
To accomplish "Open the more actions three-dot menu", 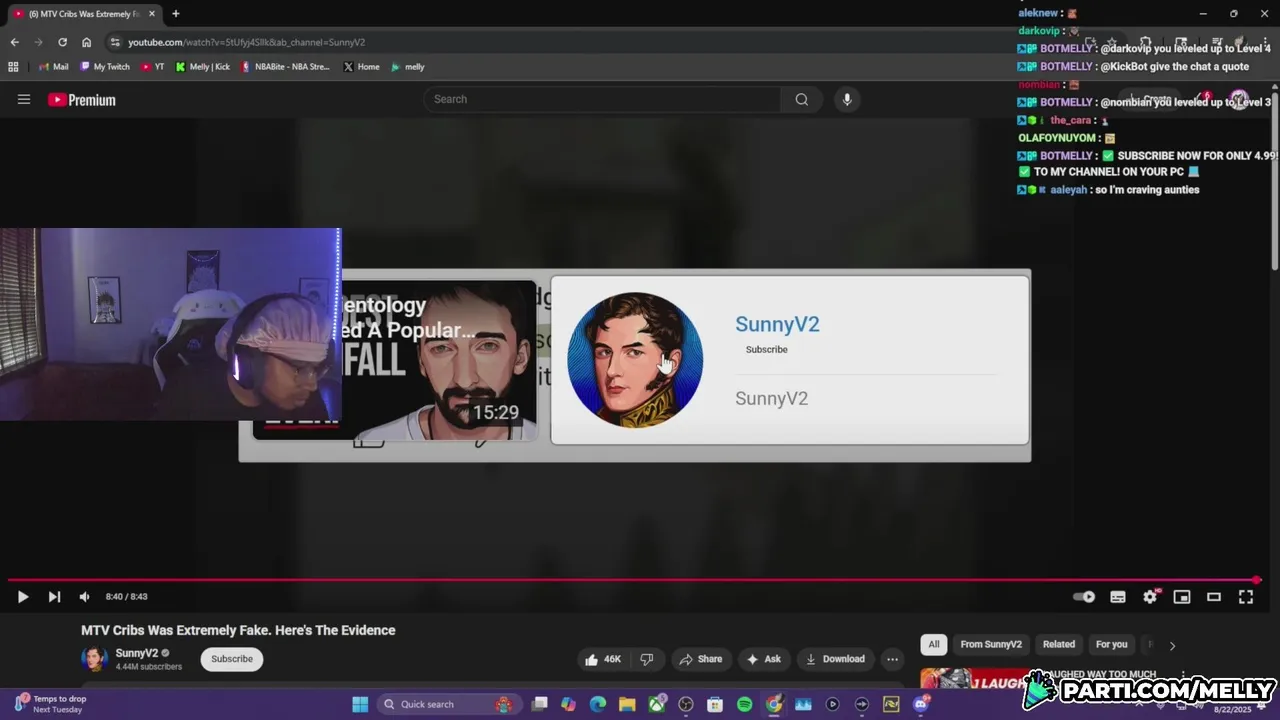I will click(x=892, y=659).
